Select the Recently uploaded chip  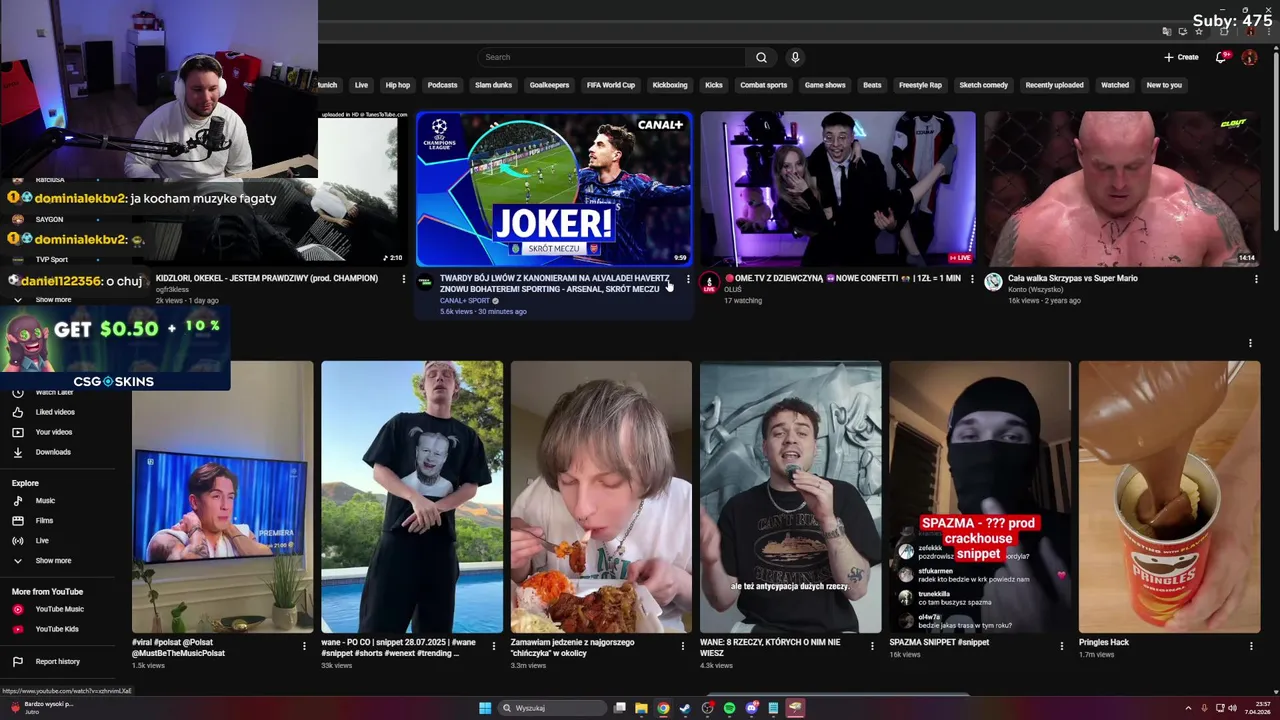[x=1054, y=85]
